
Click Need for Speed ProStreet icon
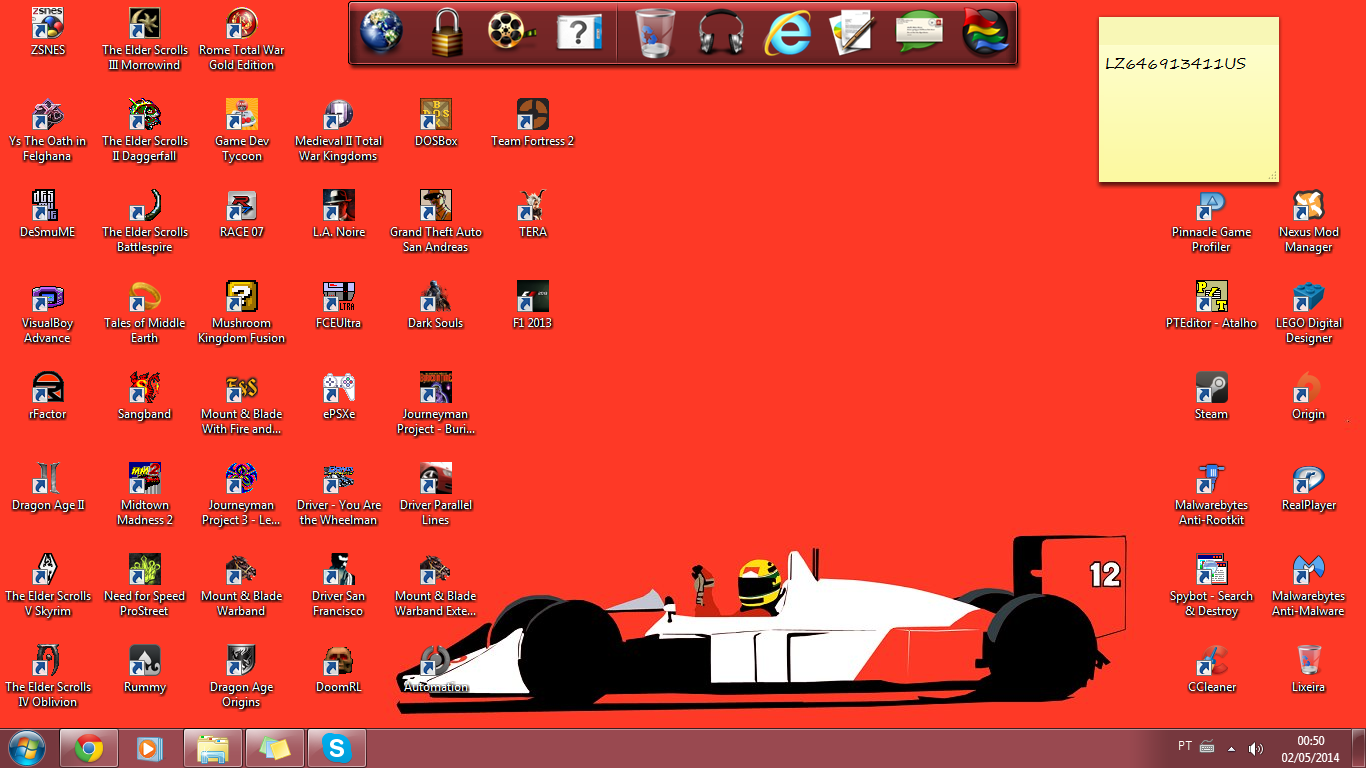pos(145,569)
